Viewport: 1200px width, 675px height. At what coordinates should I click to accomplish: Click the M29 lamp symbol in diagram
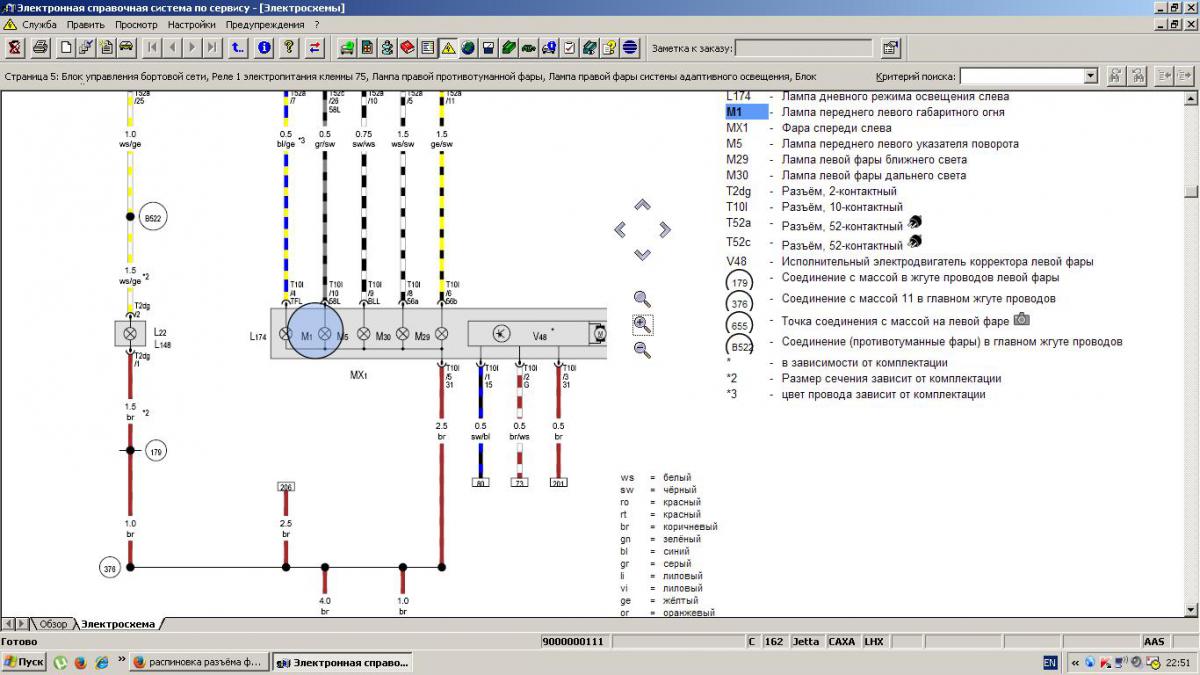(441, 335)
